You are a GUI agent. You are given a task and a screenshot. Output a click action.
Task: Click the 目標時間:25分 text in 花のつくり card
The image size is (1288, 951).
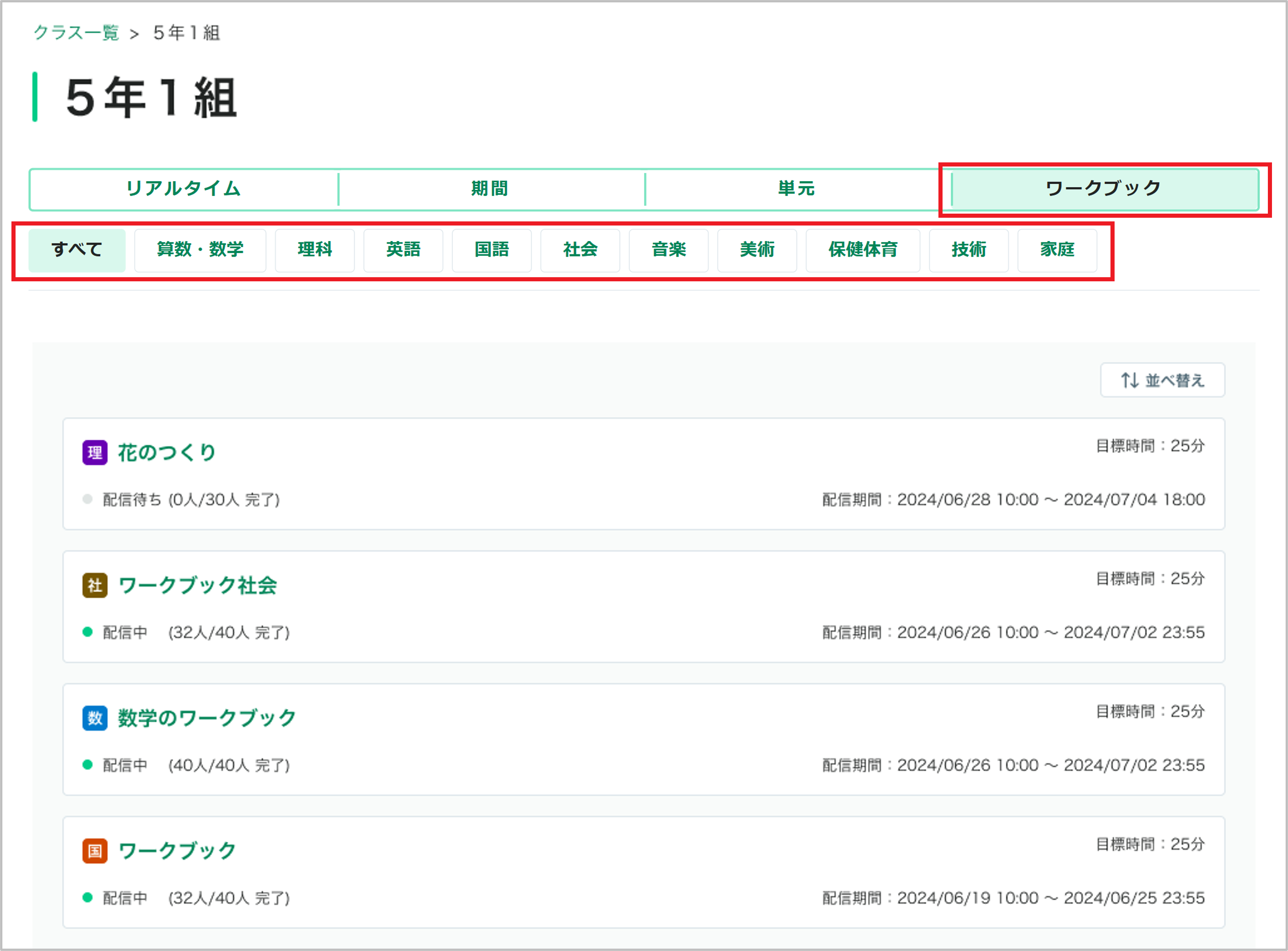(x=1150, y=446)
